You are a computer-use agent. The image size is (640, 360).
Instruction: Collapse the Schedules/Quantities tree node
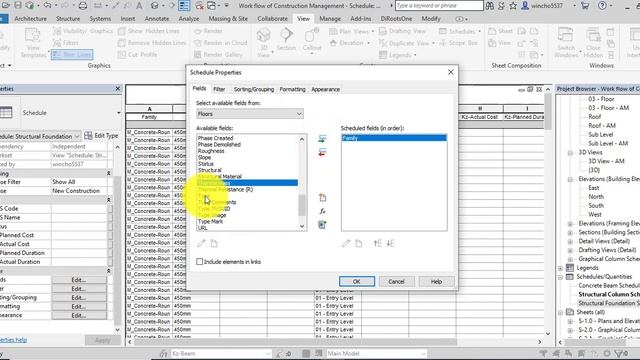[560, 277]
